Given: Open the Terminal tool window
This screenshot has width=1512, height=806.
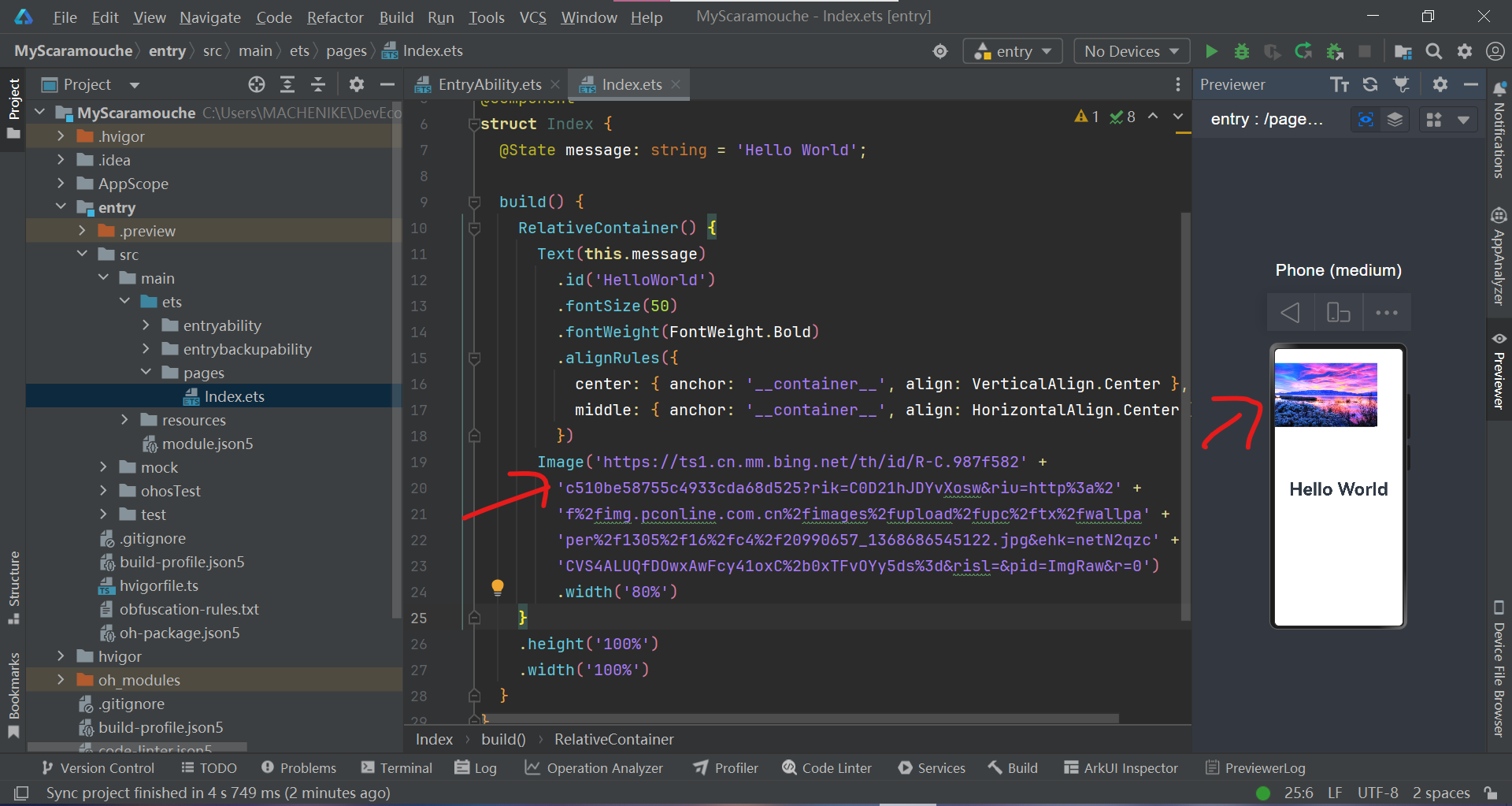Looking at the screenshot, I should coord(397,768).
